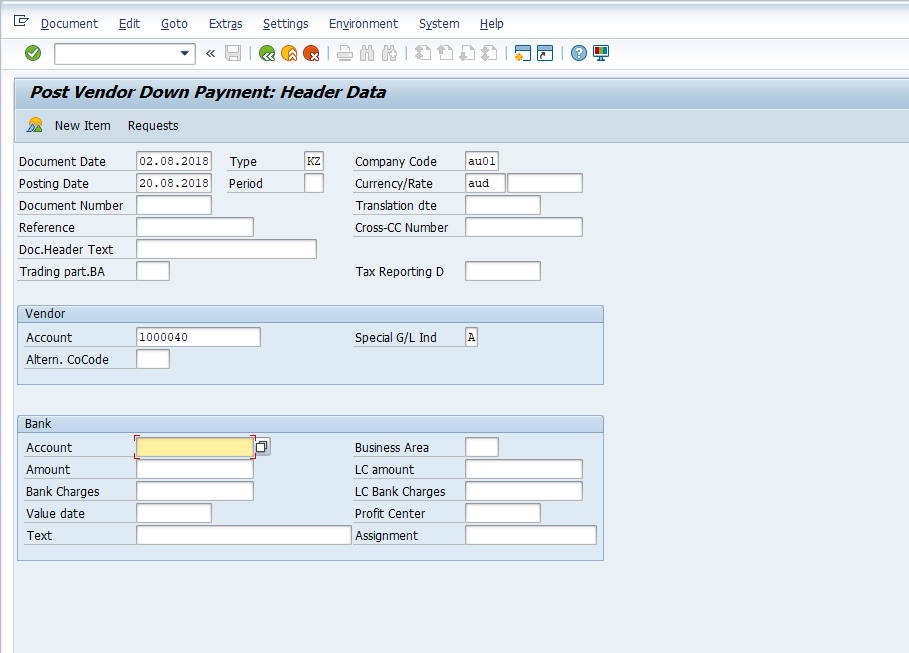Click the Special G/L Ind field
909x653 pixels.
[x=471, y=337]
